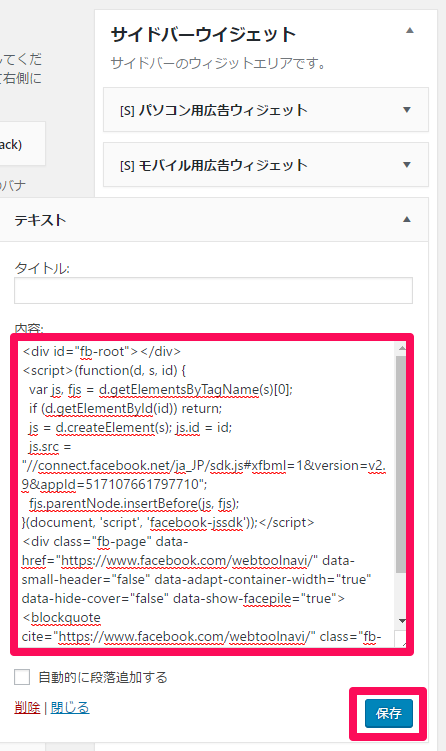Save the widget with 保存 button
Viewport: 446px width, 751px height.
(389, 714)
